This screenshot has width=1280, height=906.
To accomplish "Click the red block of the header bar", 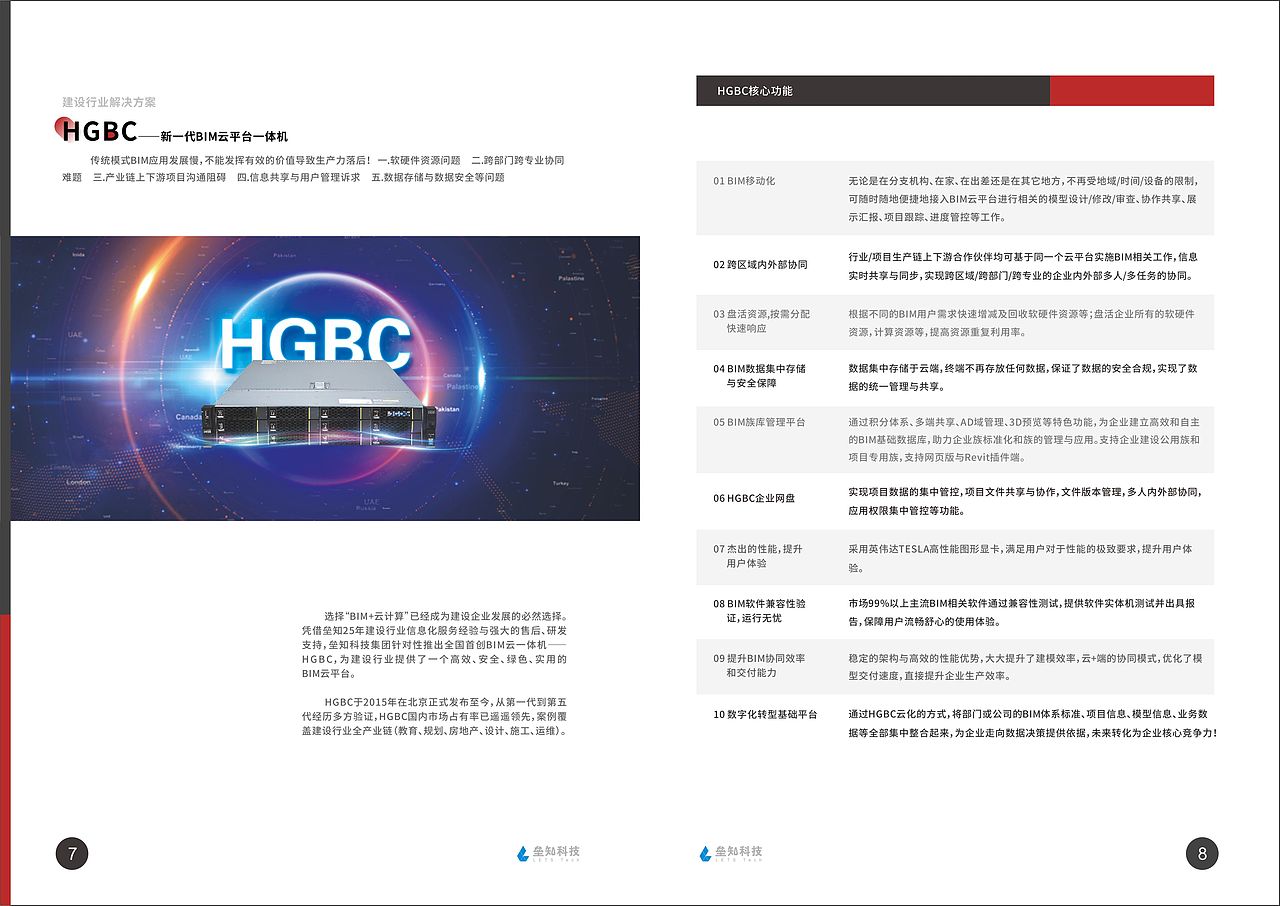I will 1132,90.
